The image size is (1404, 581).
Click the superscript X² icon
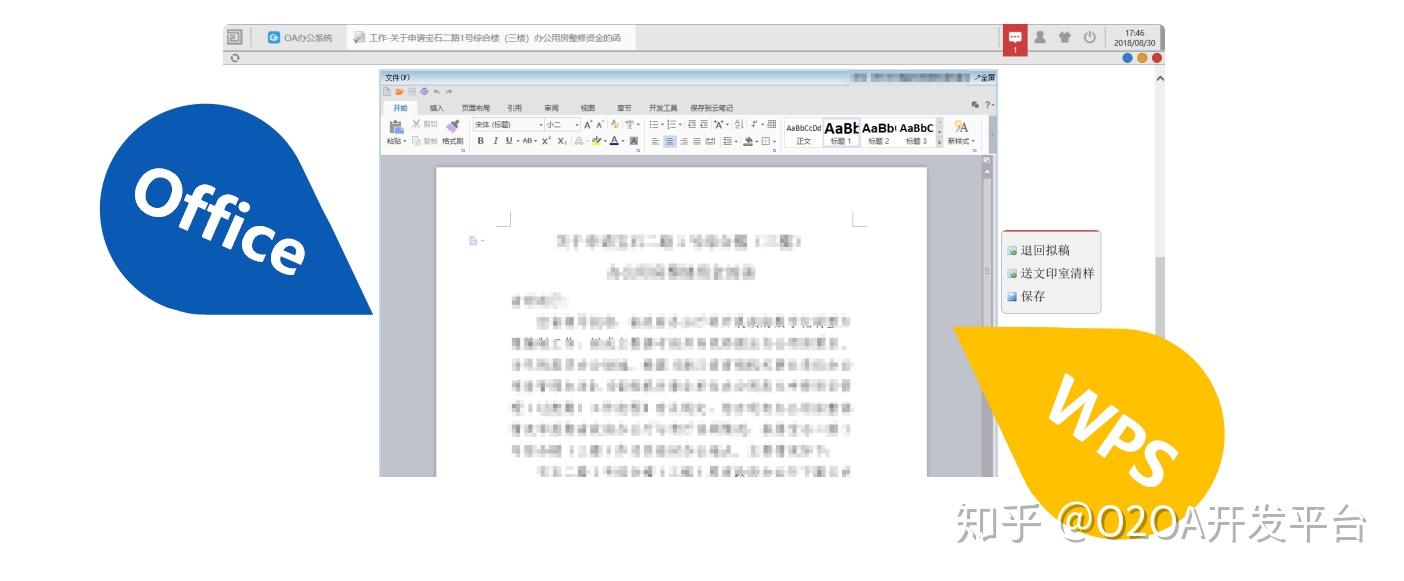tap(546, 141)
